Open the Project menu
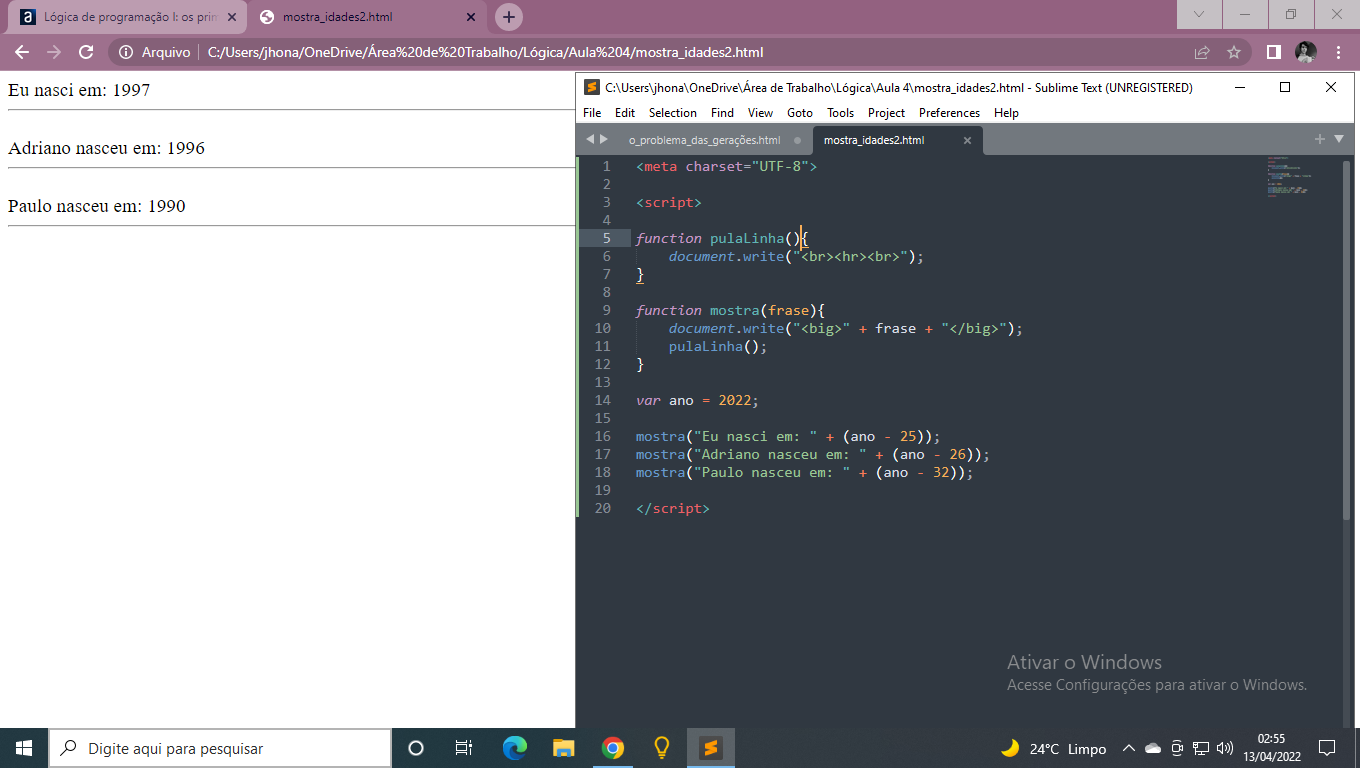Screen dimensions: 1360x768 (886, 113)
